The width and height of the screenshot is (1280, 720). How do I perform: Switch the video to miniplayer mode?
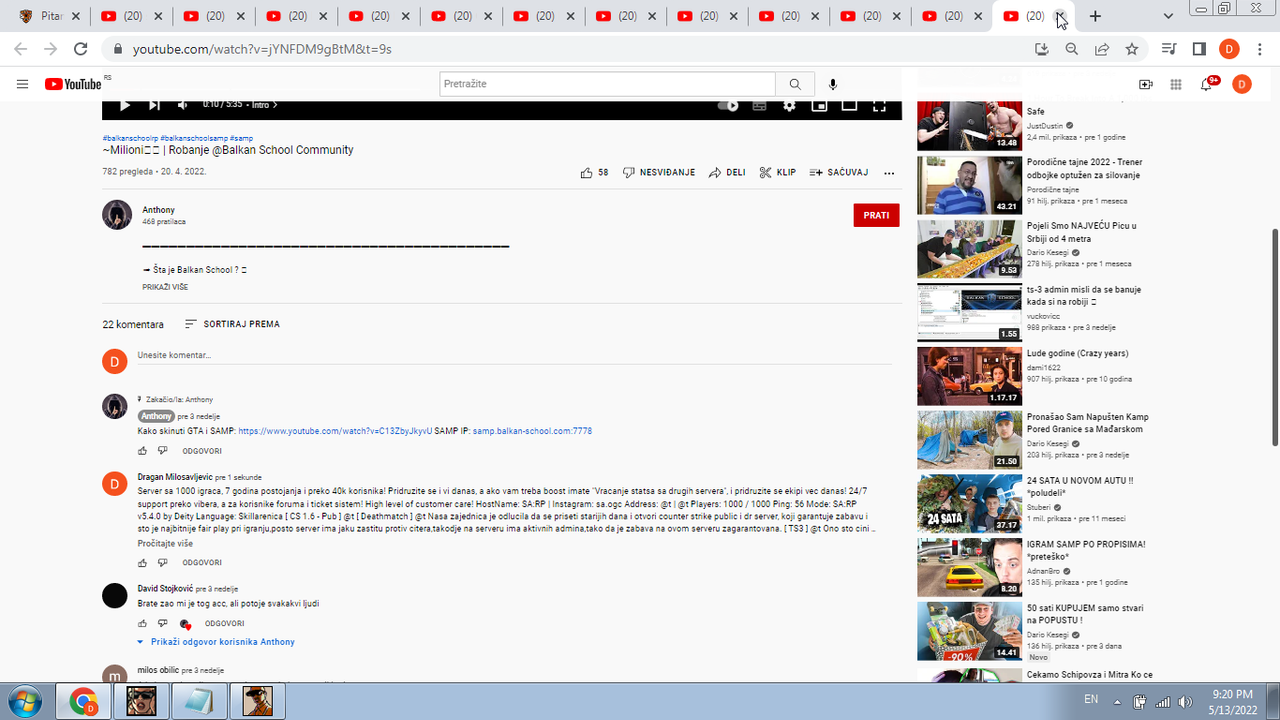(819, 105)
